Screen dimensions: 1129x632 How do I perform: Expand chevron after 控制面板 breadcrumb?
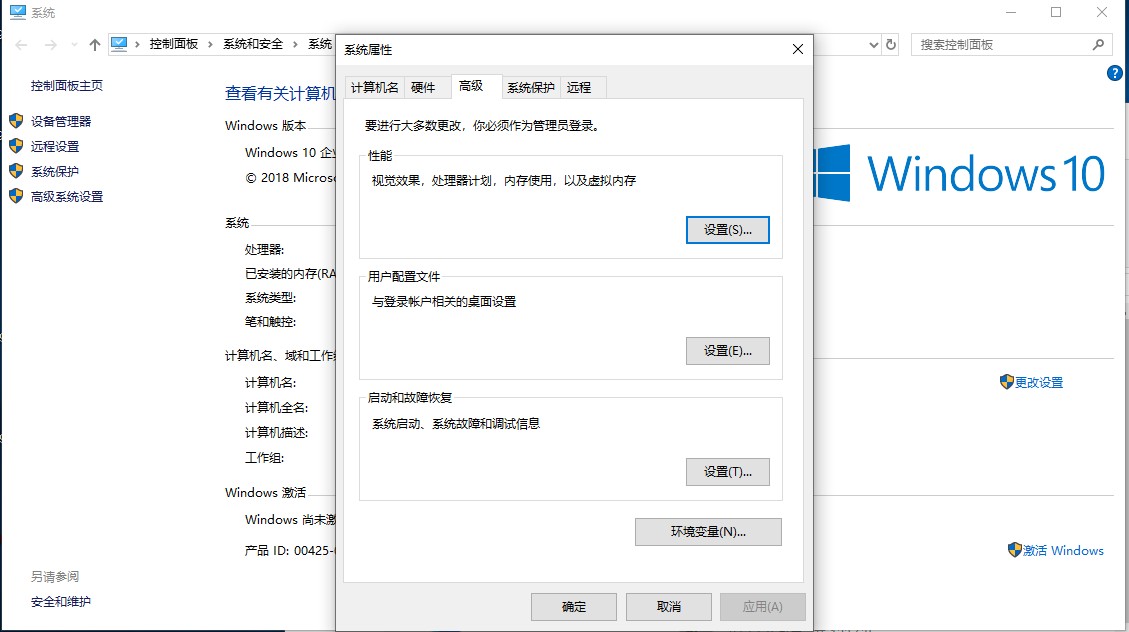(210, 45)
